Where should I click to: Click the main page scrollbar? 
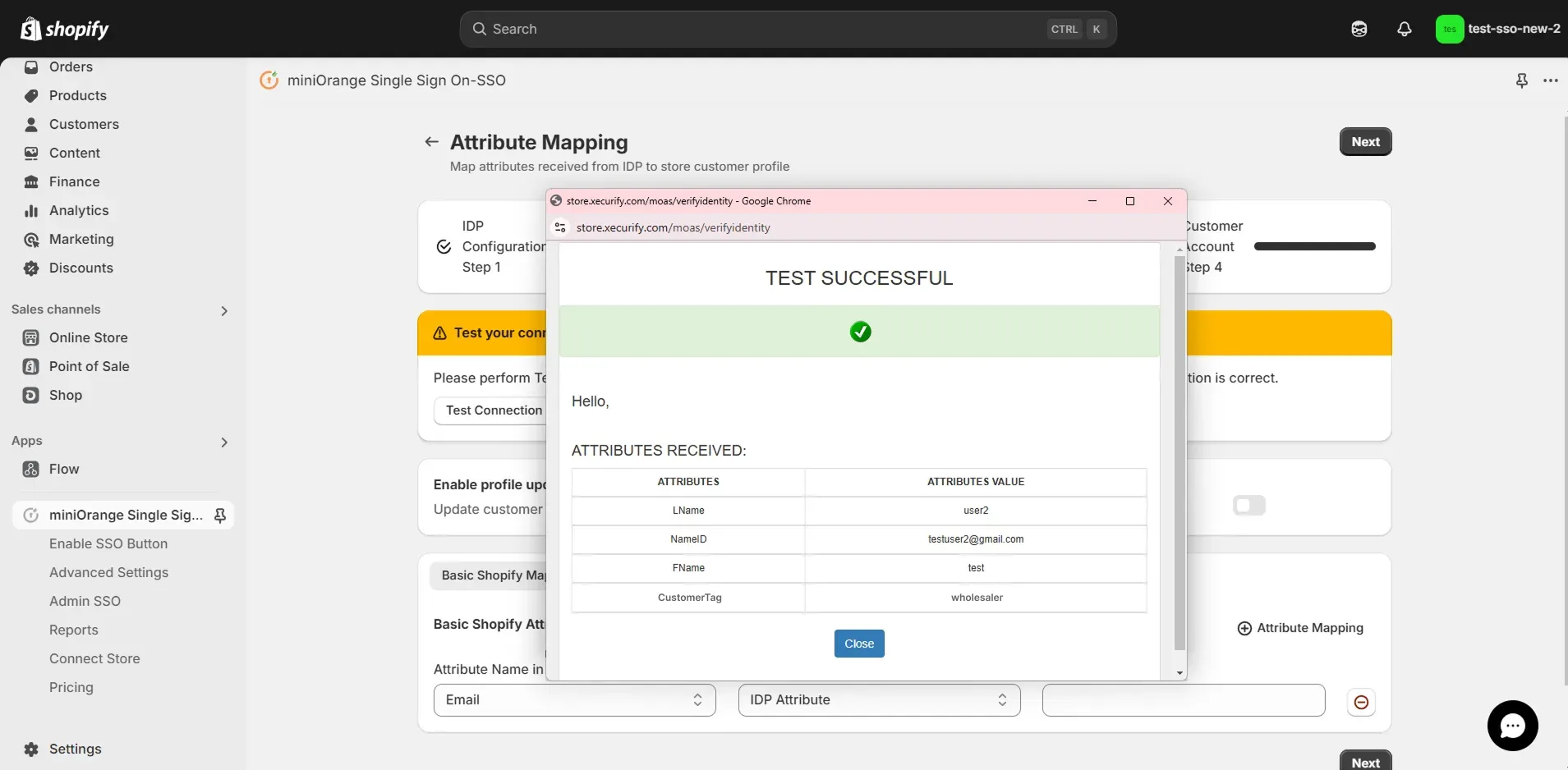(x=1566, y=401)
